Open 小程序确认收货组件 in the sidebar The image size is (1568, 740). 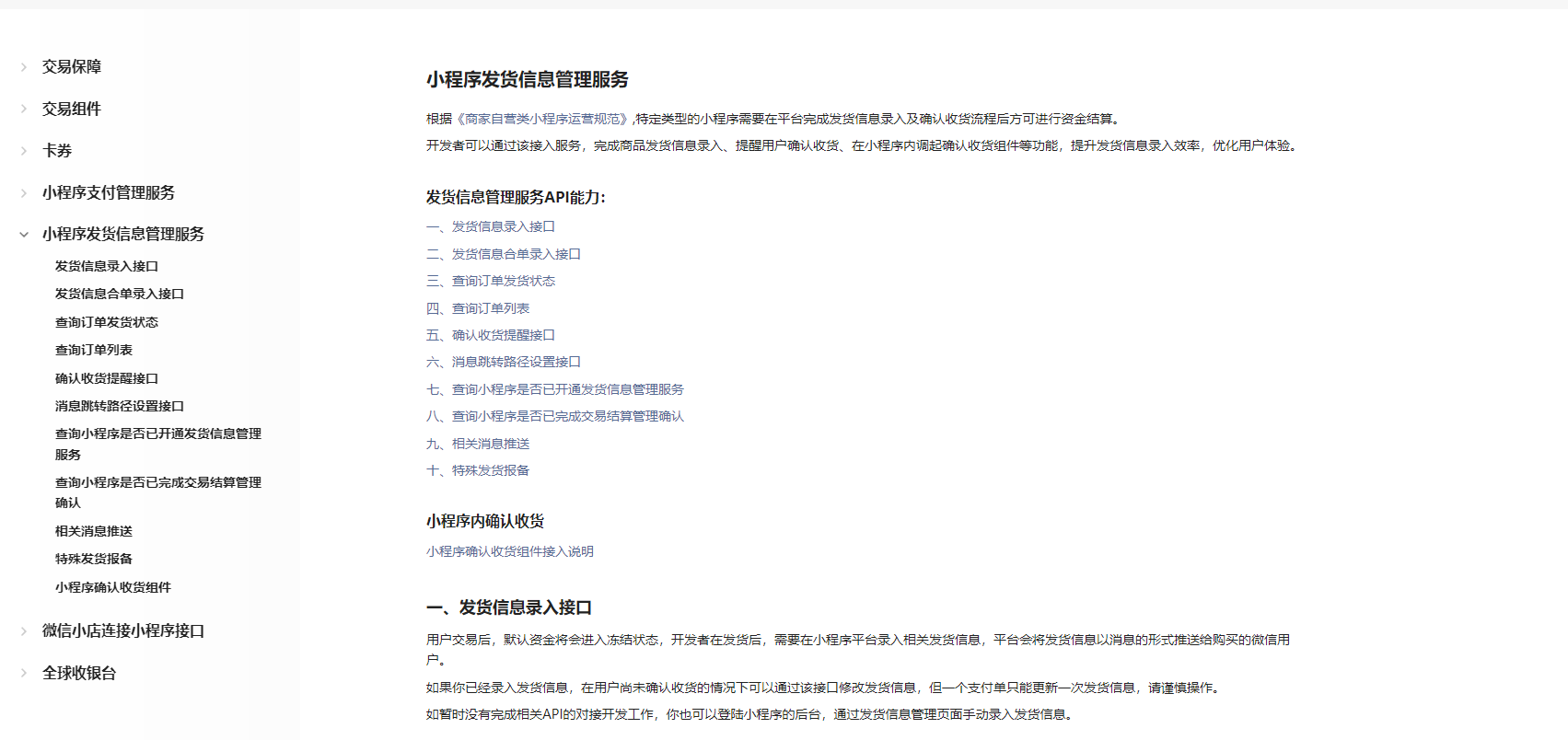coord(113,587)
